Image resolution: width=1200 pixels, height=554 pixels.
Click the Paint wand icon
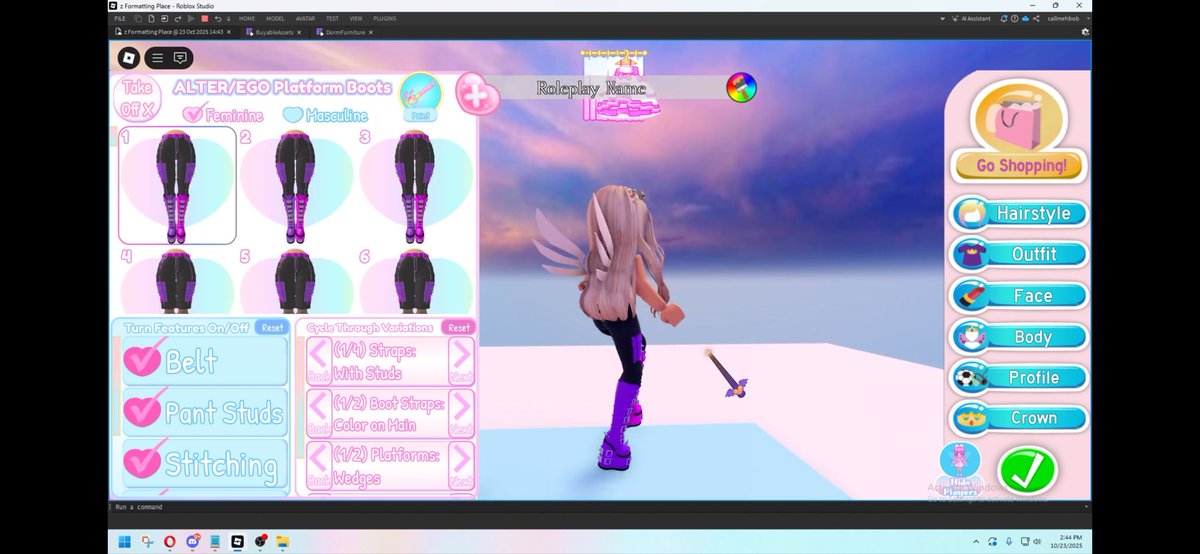tap(421, 97)
